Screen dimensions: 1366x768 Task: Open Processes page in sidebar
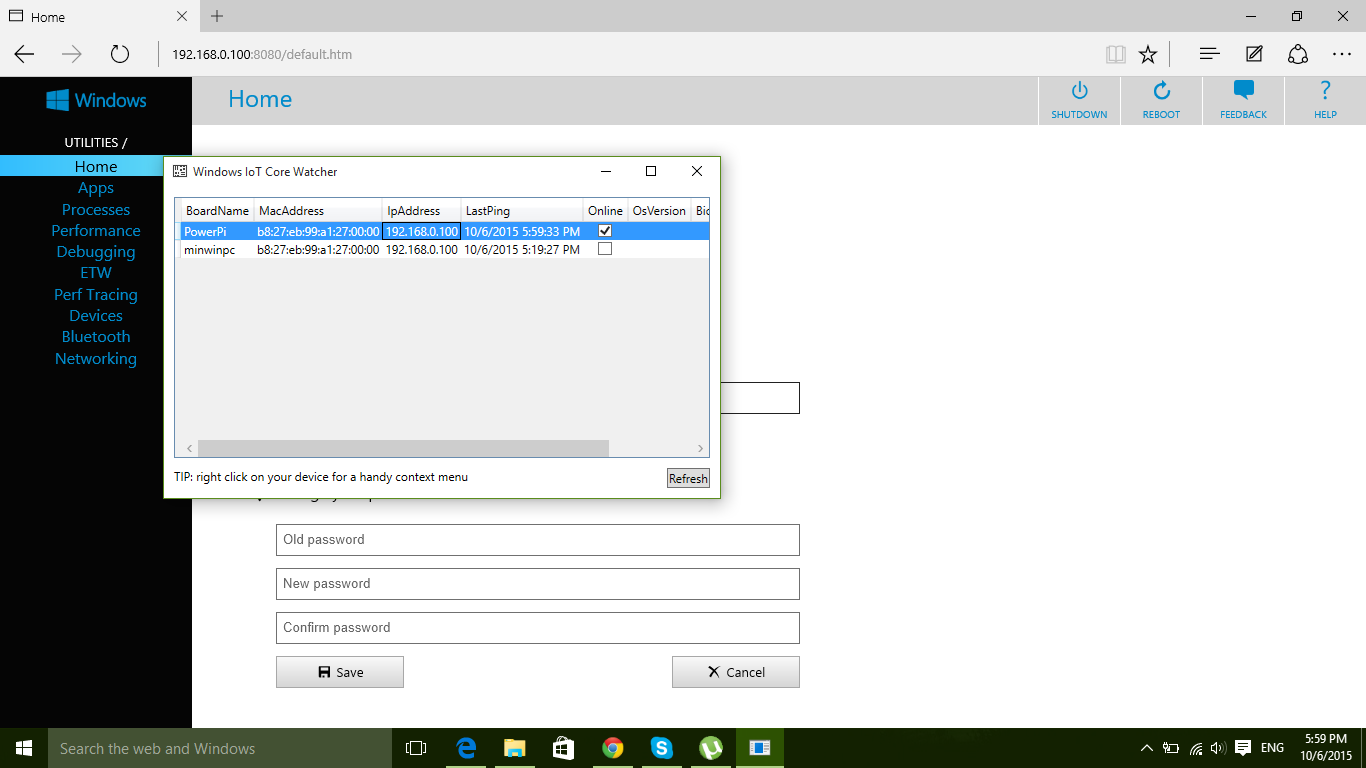point(96,209)
